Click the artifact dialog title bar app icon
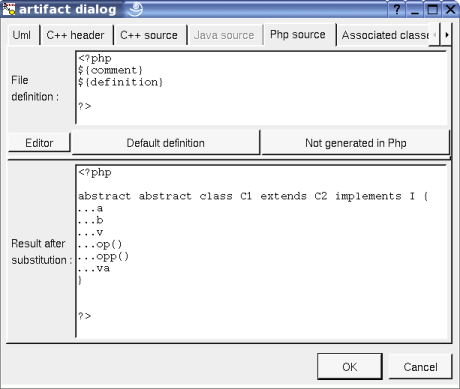The width and height of the screenshot is (460, 389). tap(9, 9)
